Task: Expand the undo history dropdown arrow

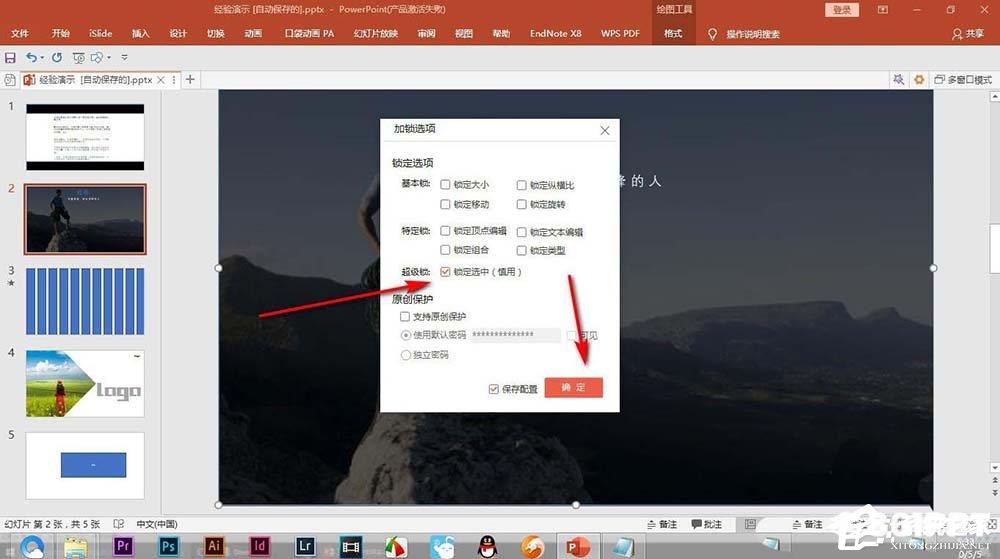Action: click(x=42, y=57)
